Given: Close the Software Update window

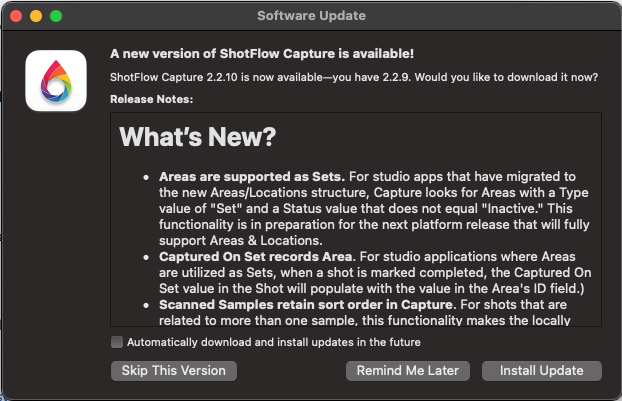Looking at the screenshot, I should pyautogui.click(x=16, y=16).
